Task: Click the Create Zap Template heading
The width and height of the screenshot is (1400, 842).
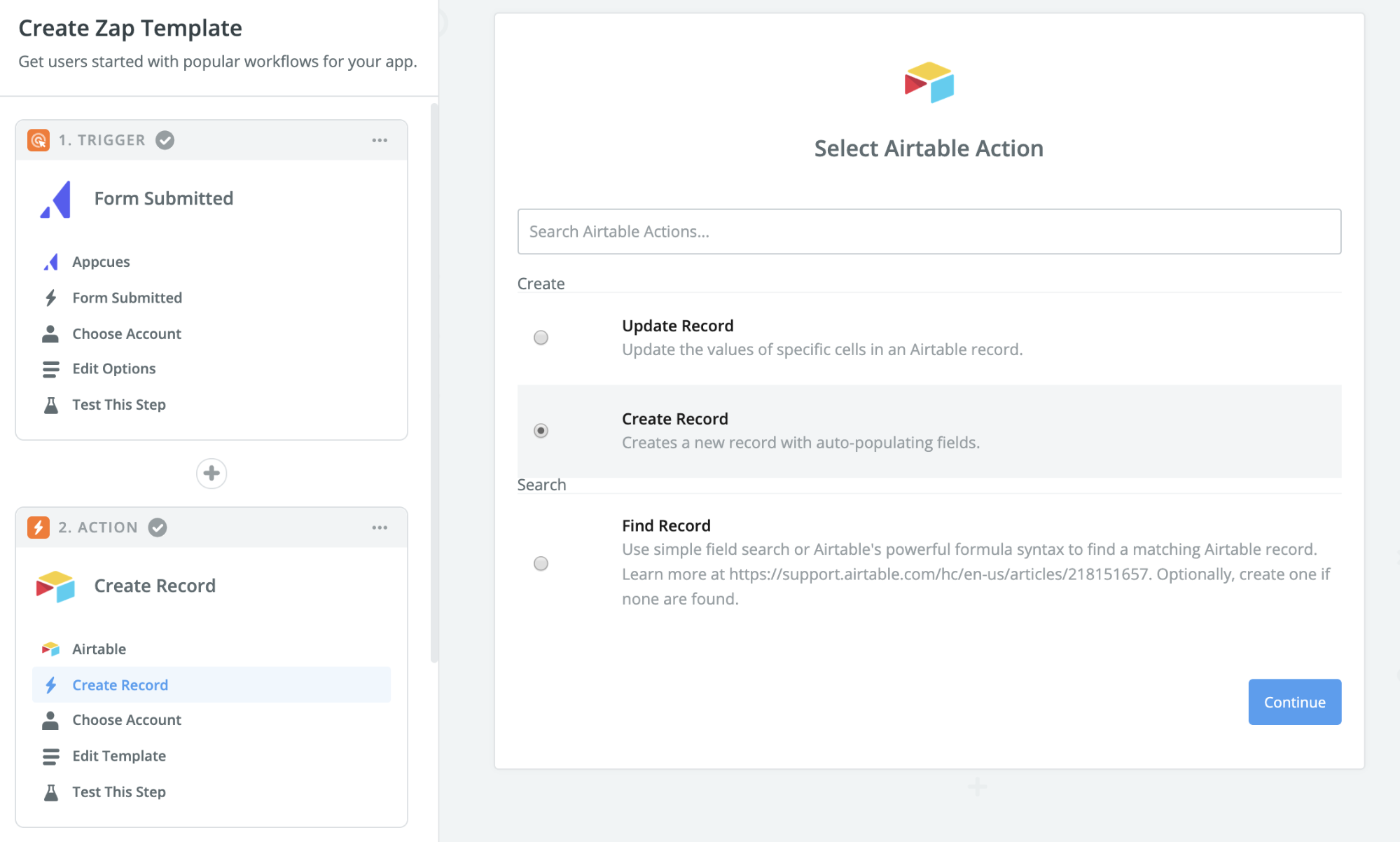Action: click(x=130, y=29)
